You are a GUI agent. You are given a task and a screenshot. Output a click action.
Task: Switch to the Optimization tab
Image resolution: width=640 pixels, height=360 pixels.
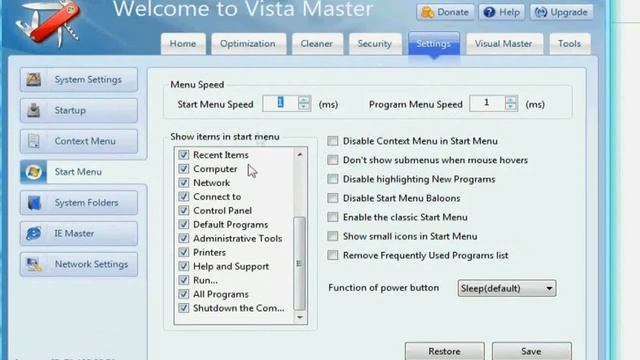click(248, 44)
